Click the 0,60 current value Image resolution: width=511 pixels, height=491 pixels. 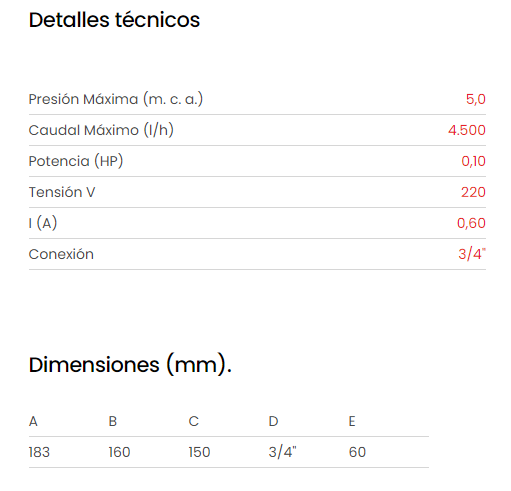(x=471, y=223)
